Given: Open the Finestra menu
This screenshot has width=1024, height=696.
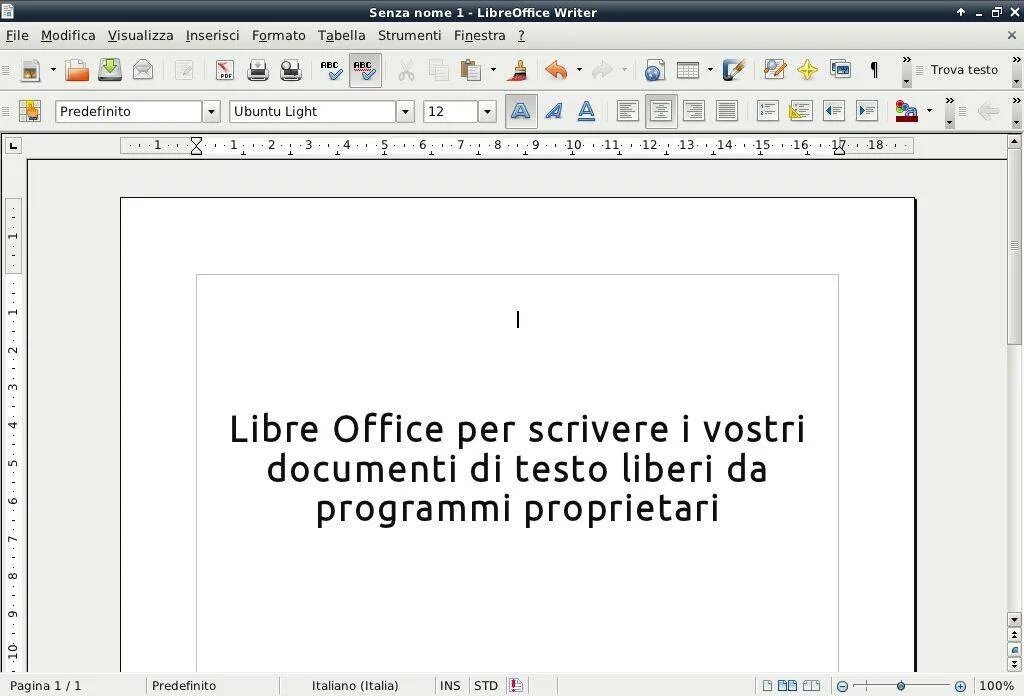Looking at the screenshot, I should coord(479,36).
